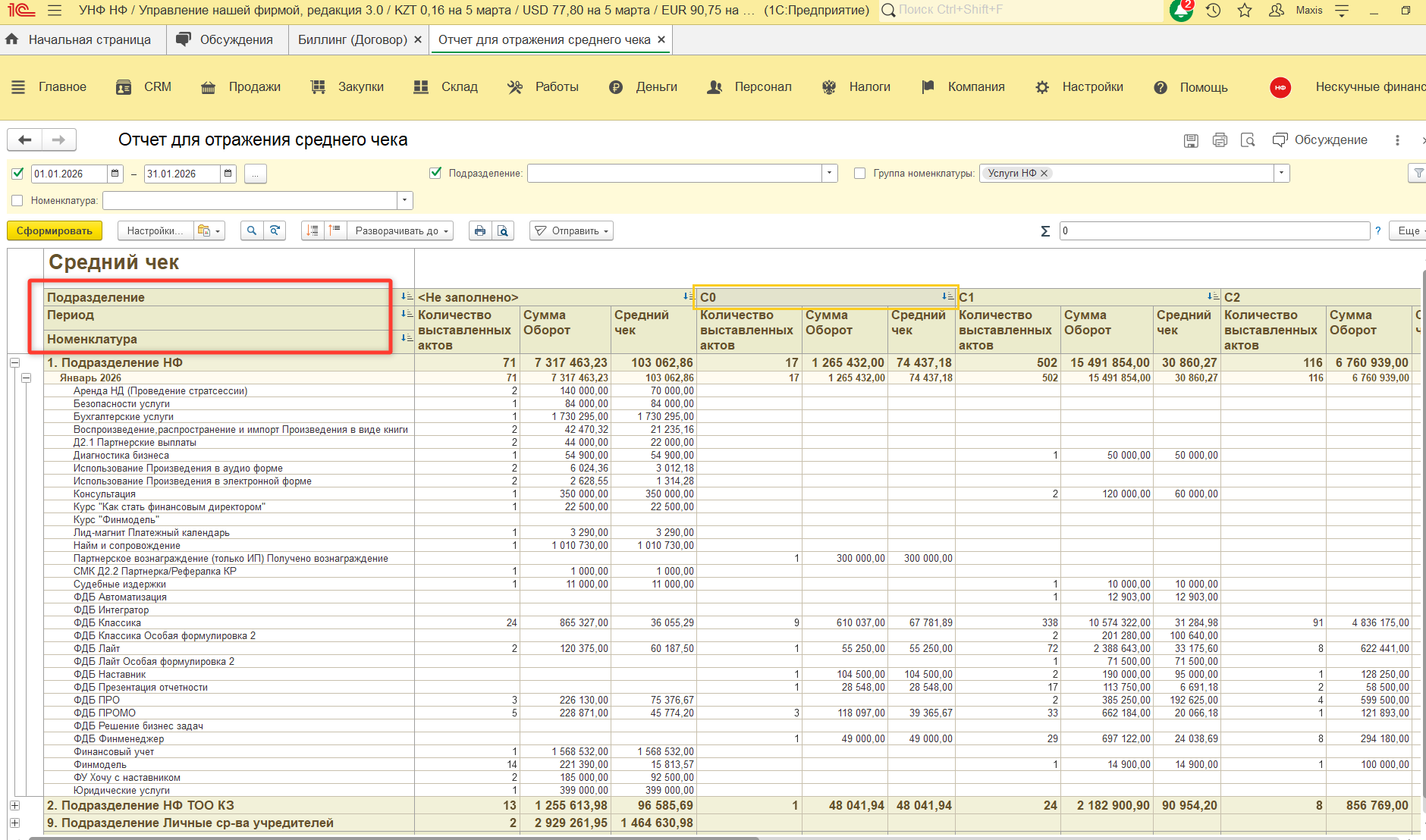Click the Сформировать button
Image resolution: width=1426 pixels, height=840 pixels.
55,230
